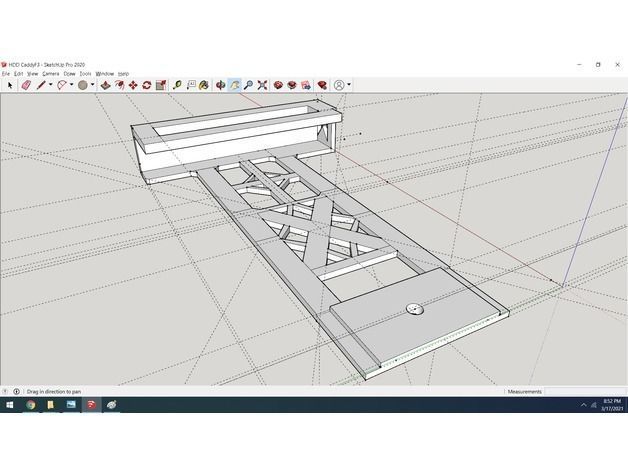Viewport: 628px width, 472px height.
Task: Open the Edit menu
Action: pyautogui.click(x=19, y=74)
